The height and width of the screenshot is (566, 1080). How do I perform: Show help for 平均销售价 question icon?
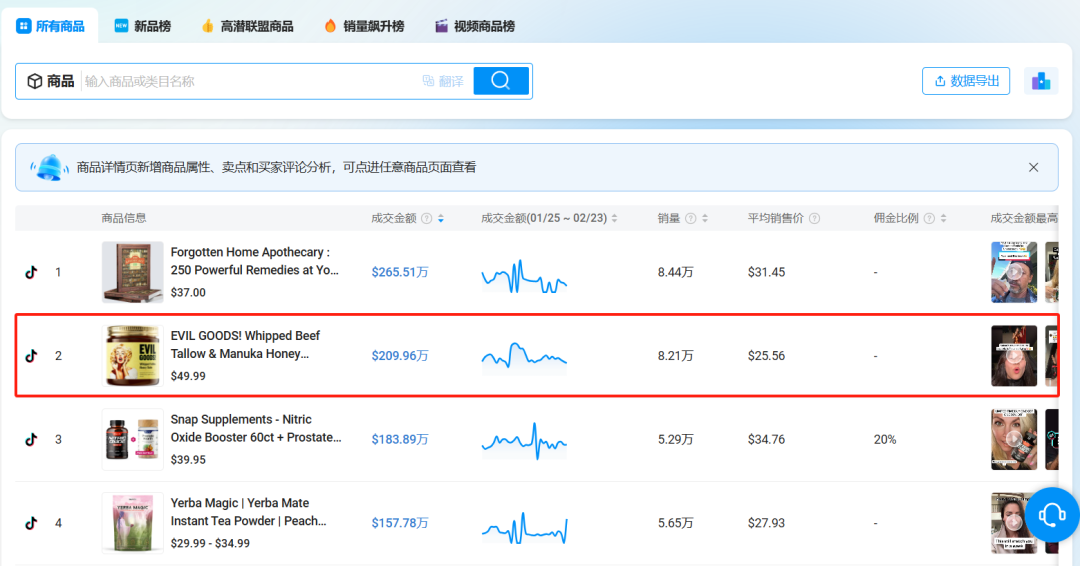814,218
